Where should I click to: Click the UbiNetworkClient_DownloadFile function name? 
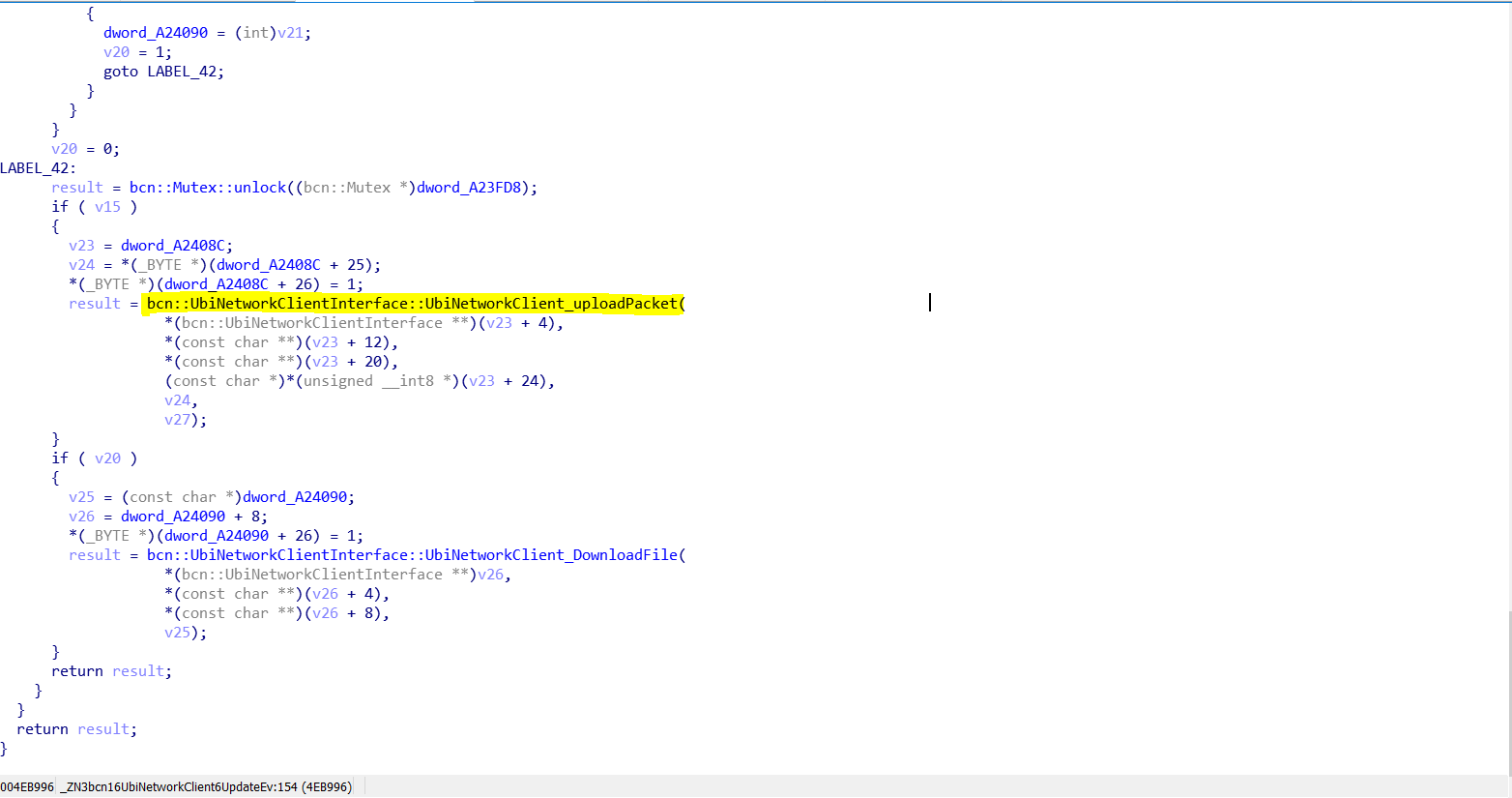(551, 555)
